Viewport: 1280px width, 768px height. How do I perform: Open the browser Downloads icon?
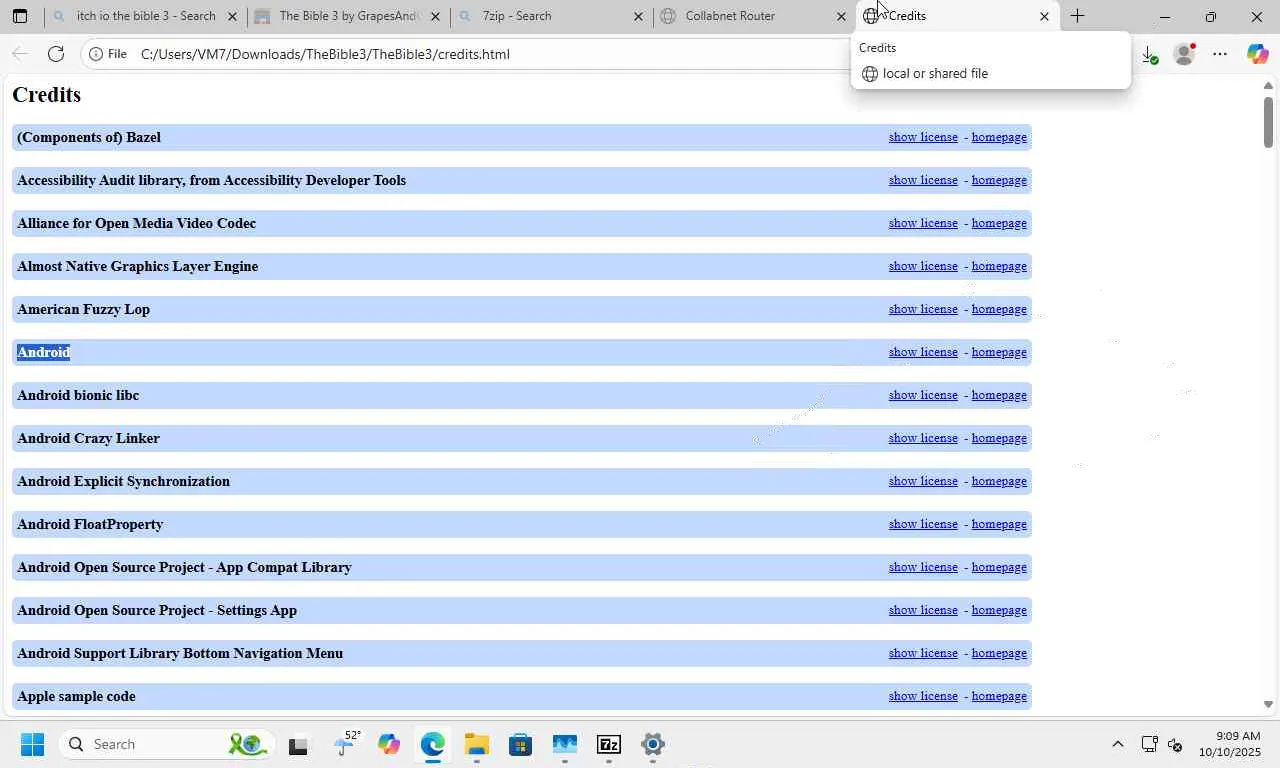(1150, 55)
